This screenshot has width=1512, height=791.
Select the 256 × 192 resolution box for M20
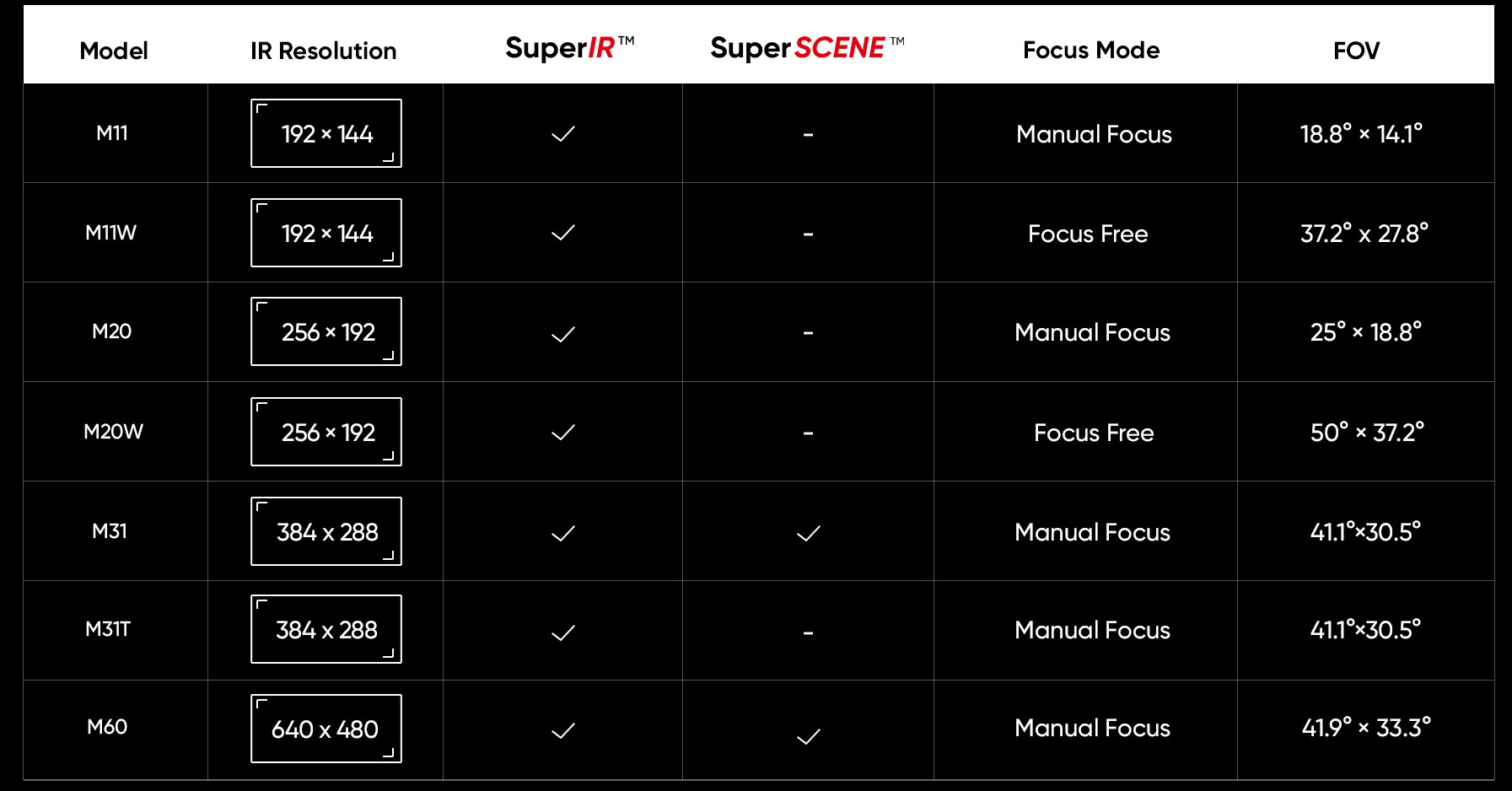pyautogui.click(x=326, y=331)
